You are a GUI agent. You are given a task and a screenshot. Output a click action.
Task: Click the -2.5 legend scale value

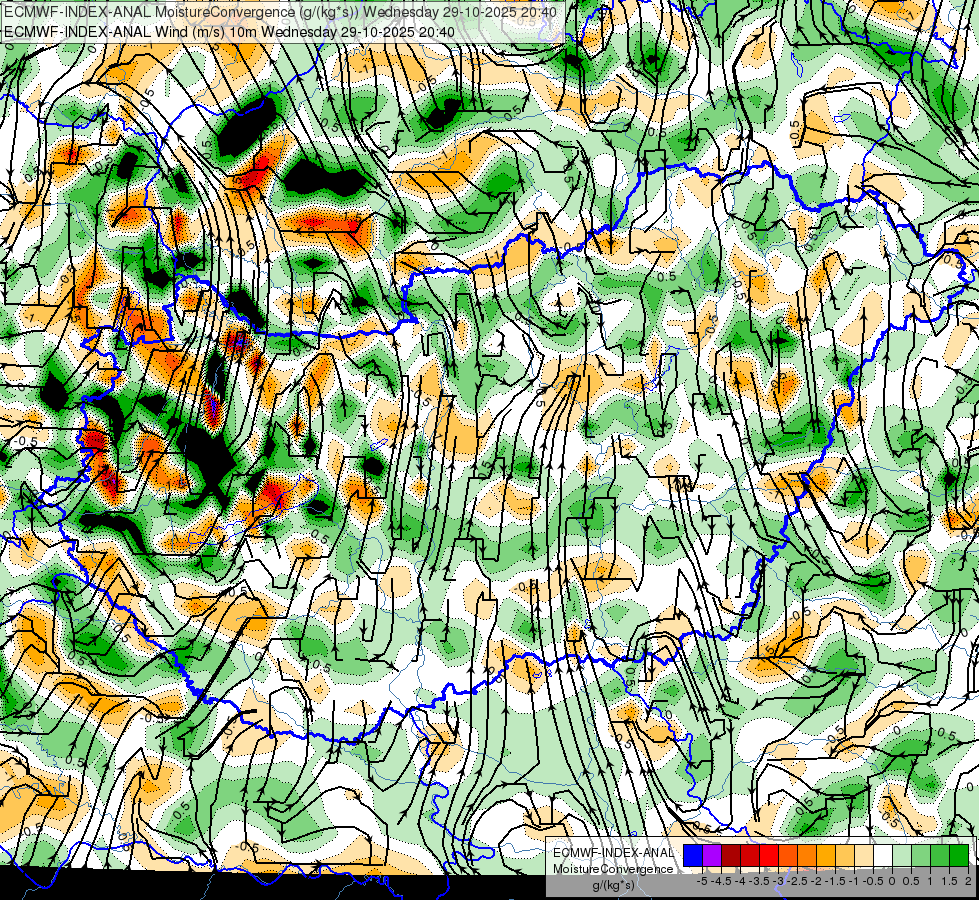[797, 881]
